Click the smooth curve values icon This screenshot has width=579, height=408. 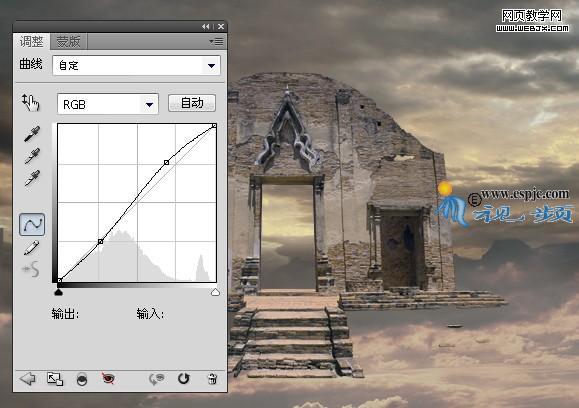pyautogui.click(x=31, y=269)
